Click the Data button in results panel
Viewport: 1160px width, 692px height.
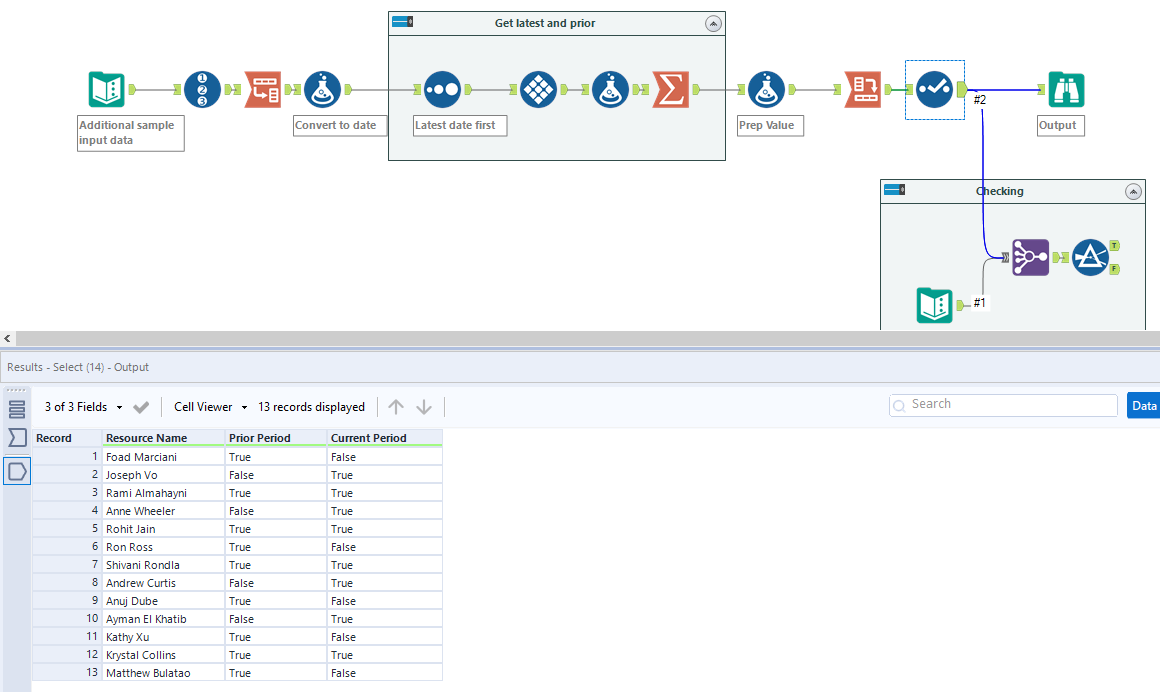coord(1144,405)
